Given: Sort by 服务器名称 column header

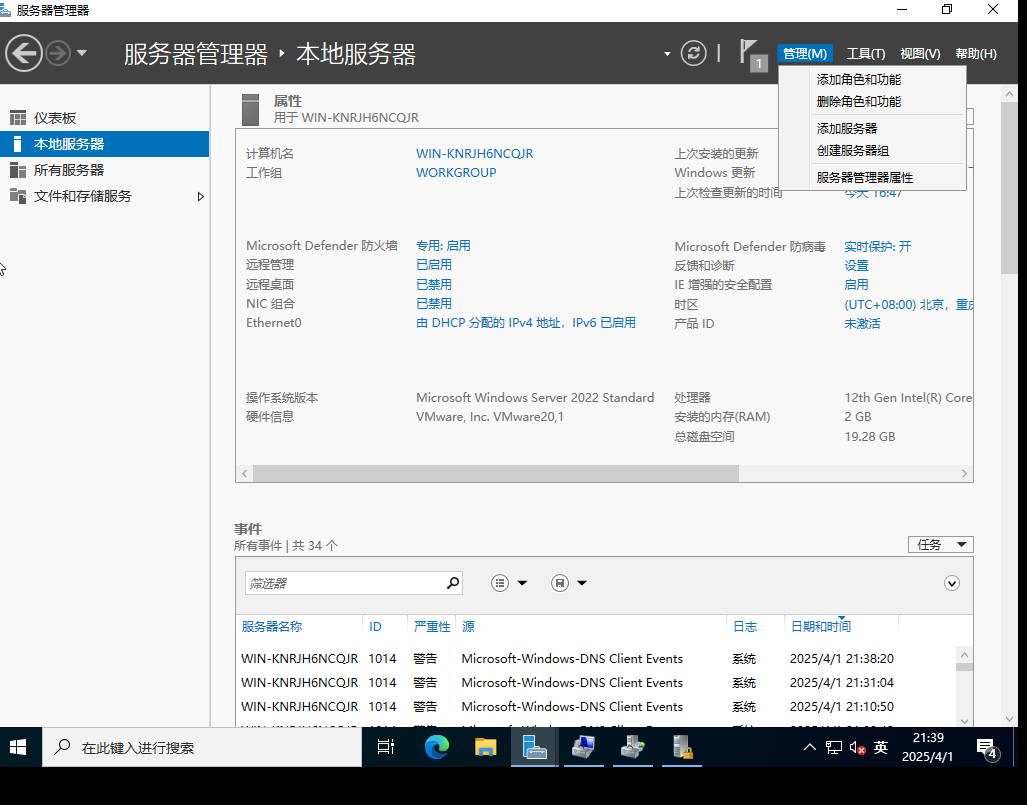Looking at the screenshot, I should click(x=272, y=626).
